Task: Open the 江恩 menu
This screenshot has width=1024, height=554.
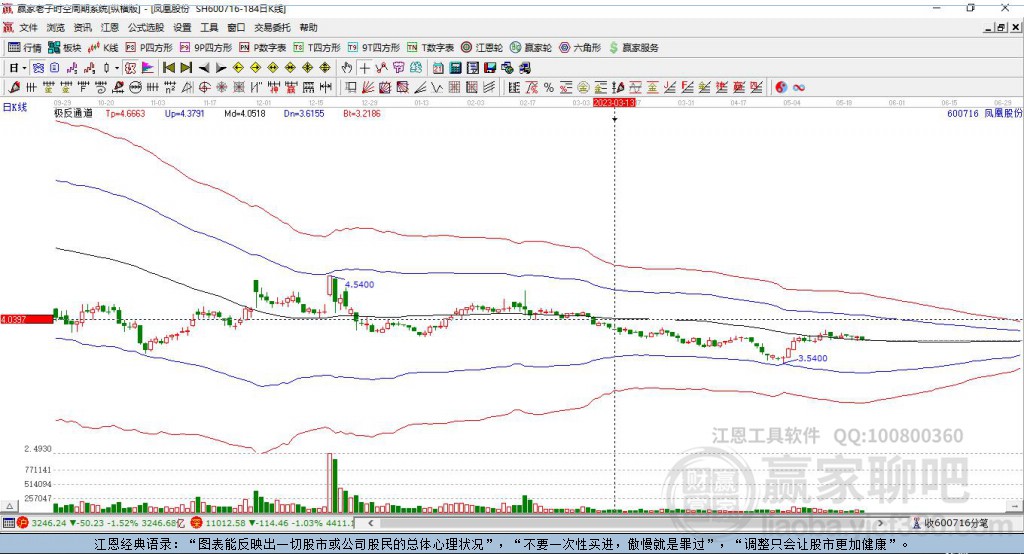Action: coord(110,27)
